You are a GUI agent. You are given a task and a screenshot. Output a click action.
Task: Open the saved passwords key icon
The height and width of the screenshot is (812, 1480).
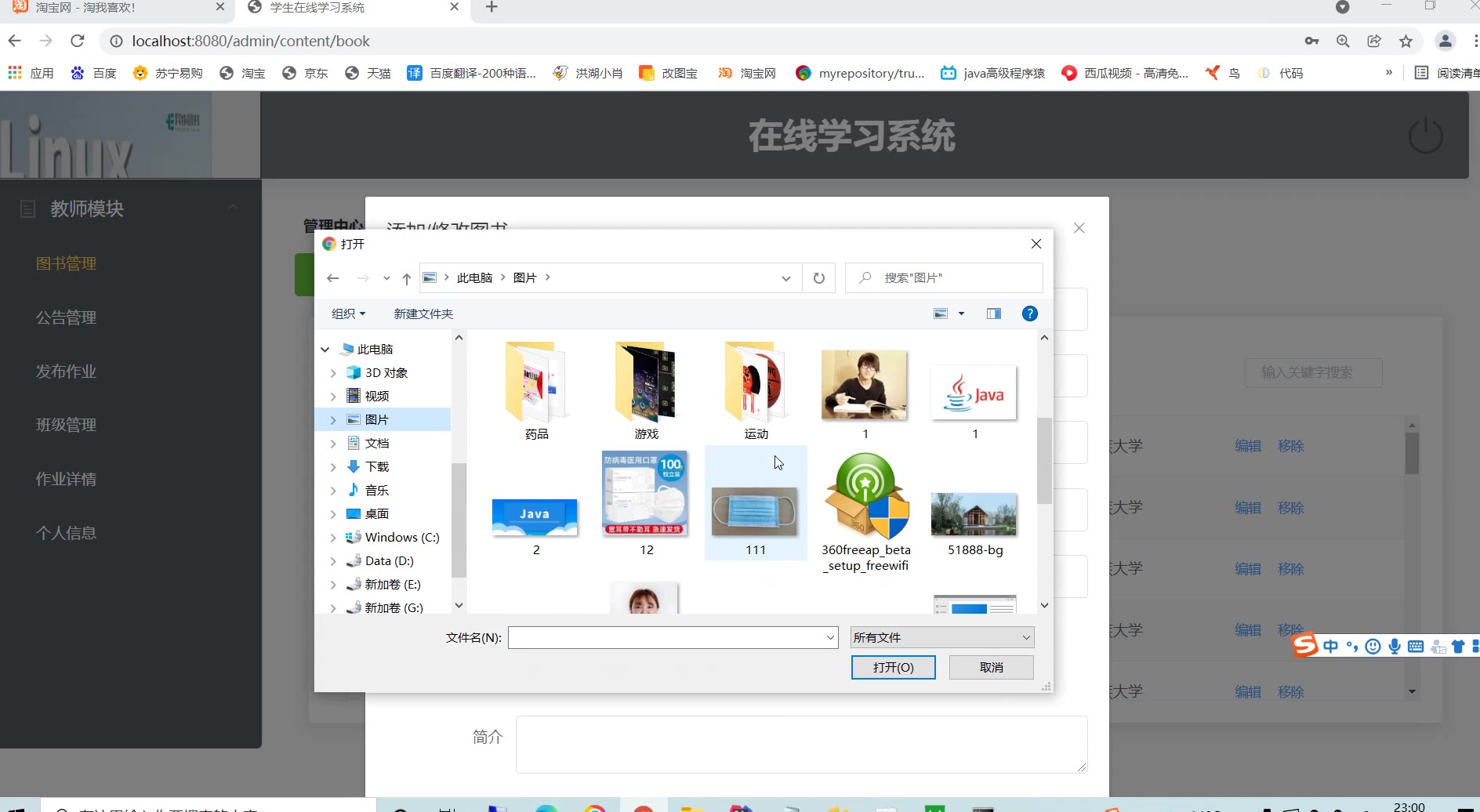[1311, 41]
